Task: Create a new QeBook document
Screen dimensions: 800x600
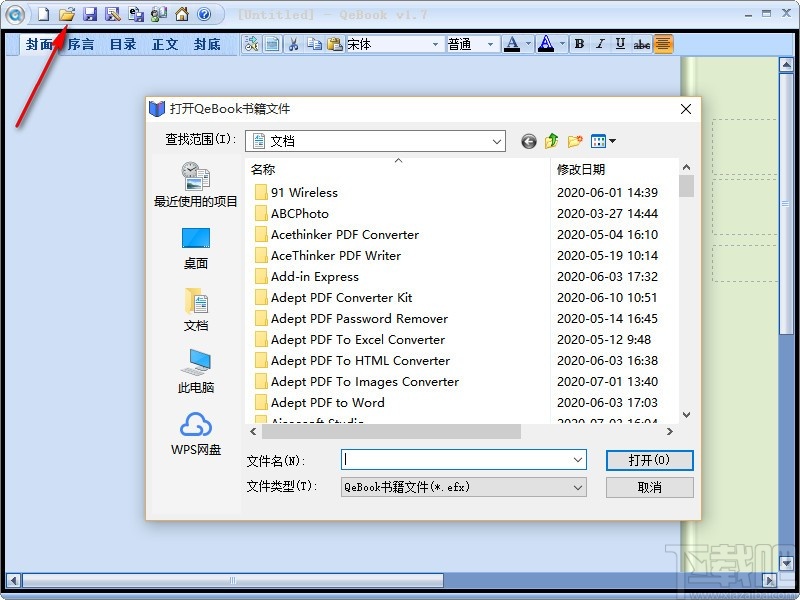Action: coord(44,14)
